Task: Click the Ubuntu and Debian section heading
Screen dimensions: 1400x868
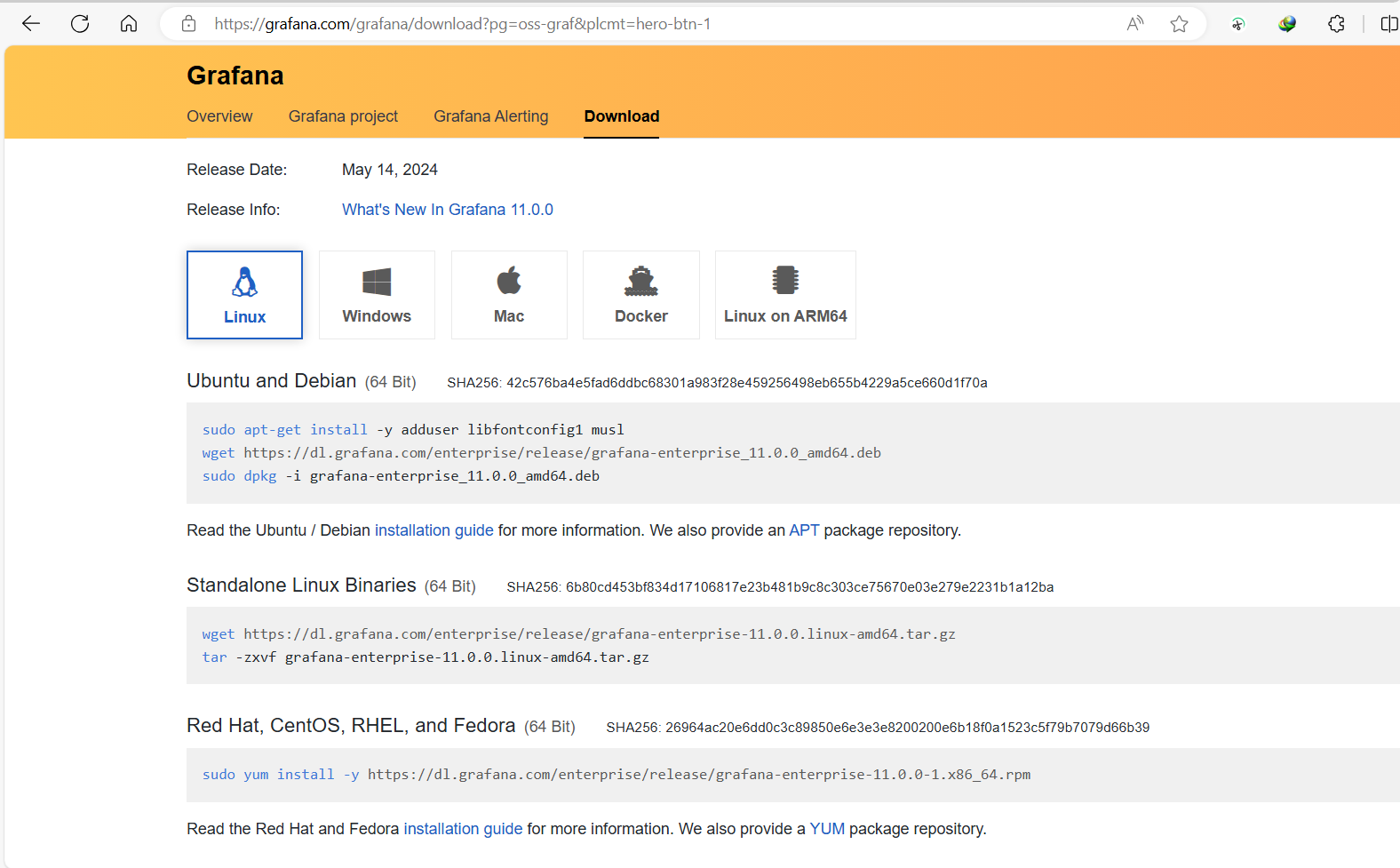Action: (271, 381)
